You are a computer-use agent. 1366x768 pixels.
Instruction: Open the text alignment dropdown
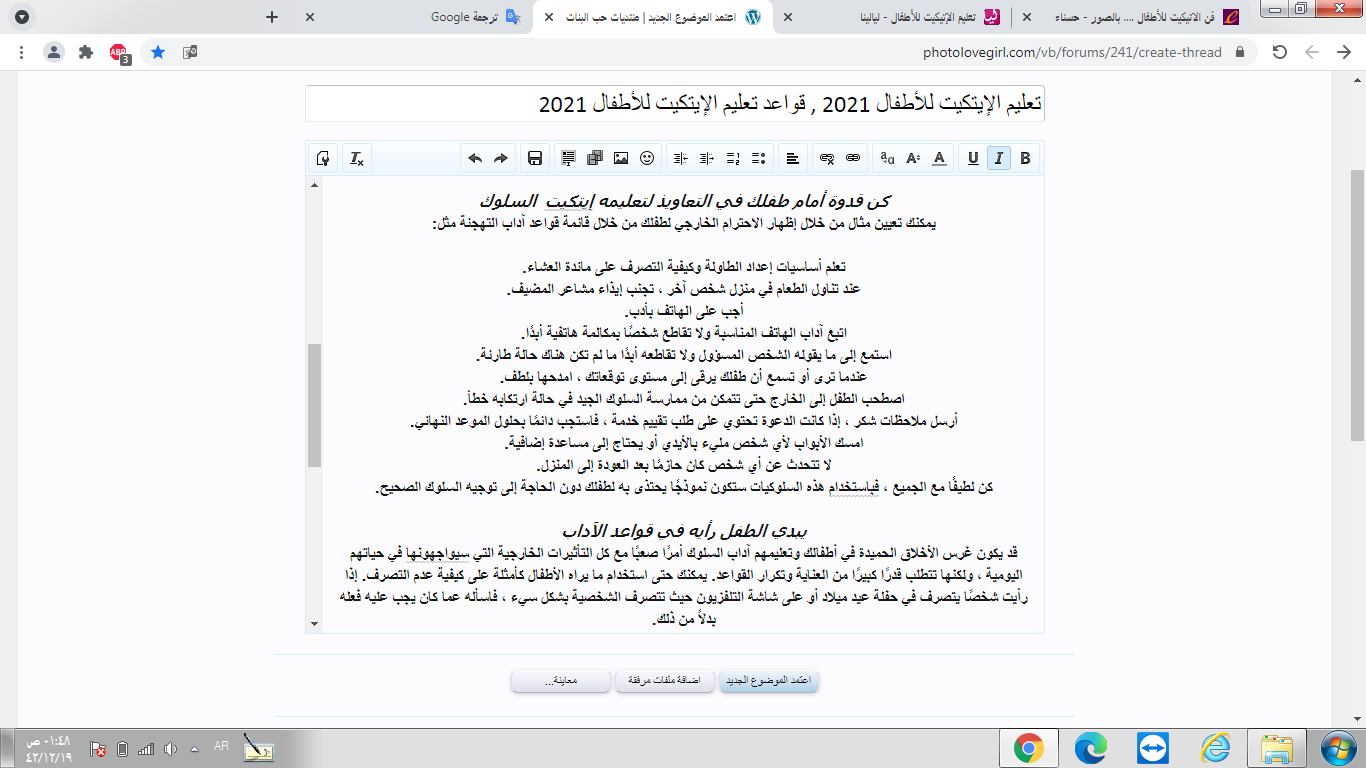(x=792, y=158)
